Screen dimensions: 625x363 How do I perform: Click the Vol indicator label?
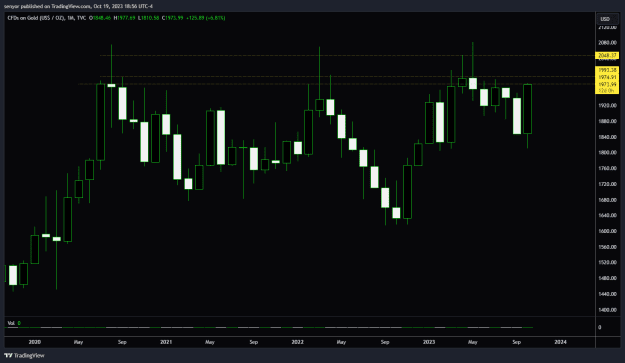11,323
